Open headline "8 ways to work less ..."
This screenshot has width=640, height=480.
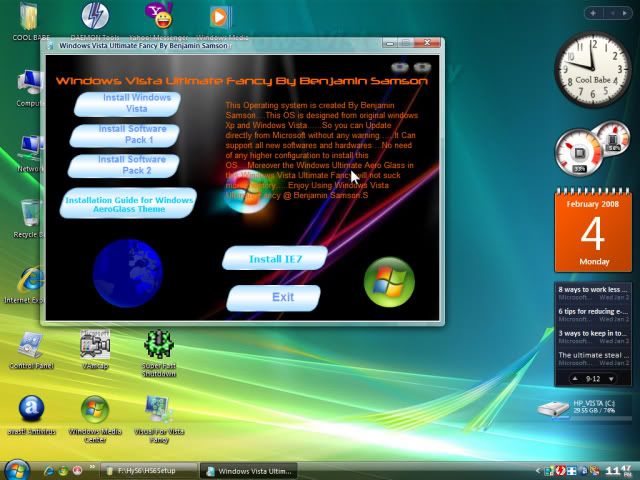(x=593, y=293)
